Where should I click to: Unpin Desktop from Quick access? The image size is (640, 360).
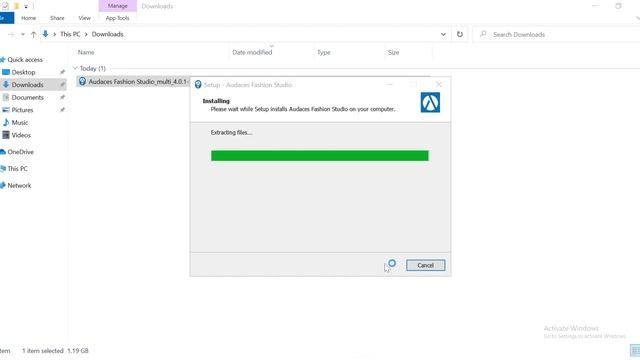point(62,72)
